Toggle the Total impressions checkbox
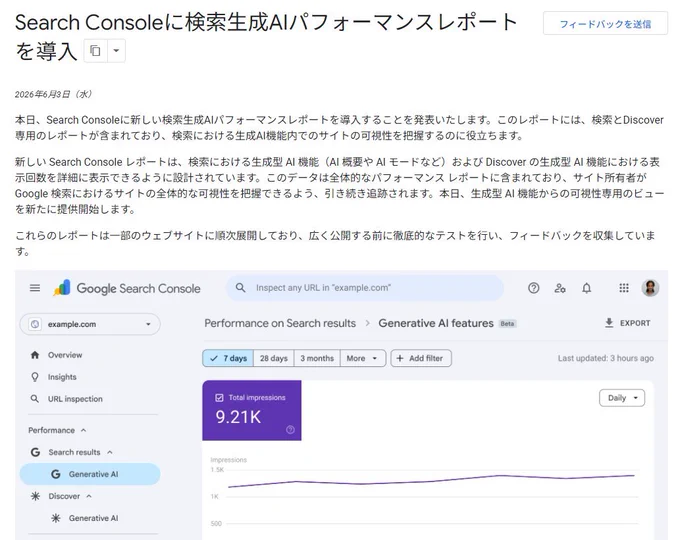The height and width of the screenshot is (540, 680). click(x=219, y=397)
